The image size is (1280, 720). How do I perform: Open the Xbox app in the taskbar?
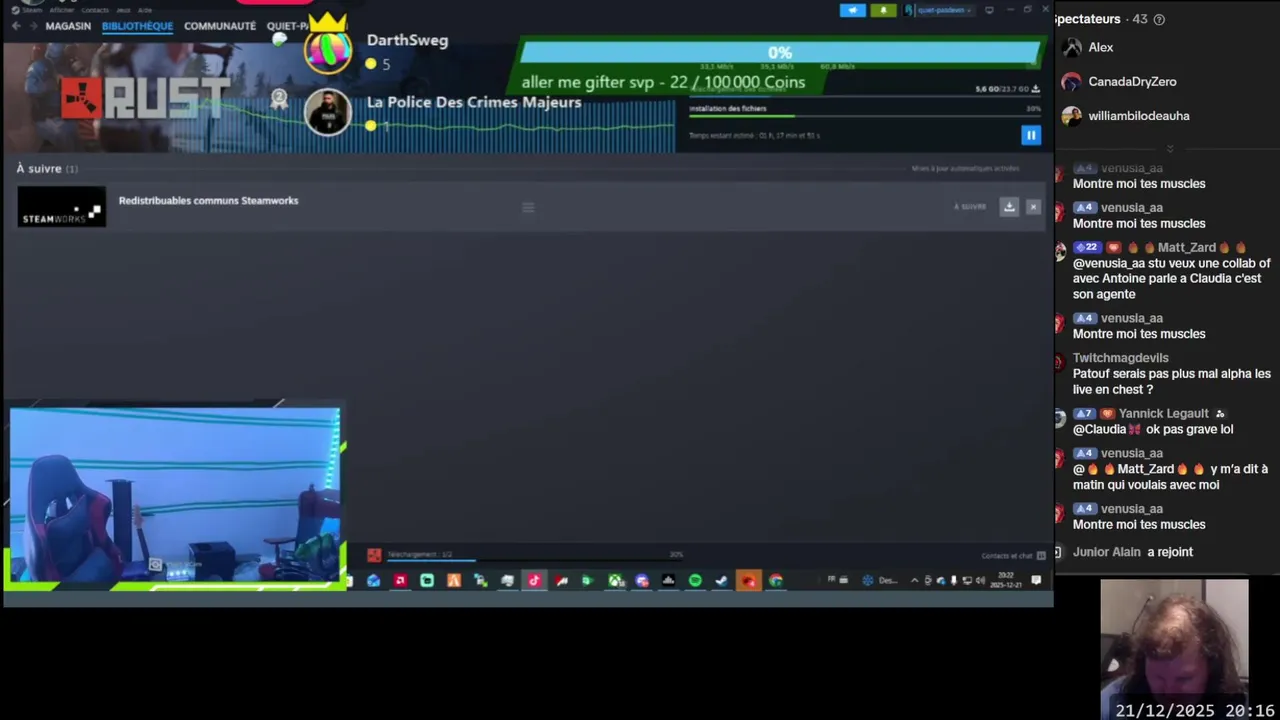tap(615, 581)
